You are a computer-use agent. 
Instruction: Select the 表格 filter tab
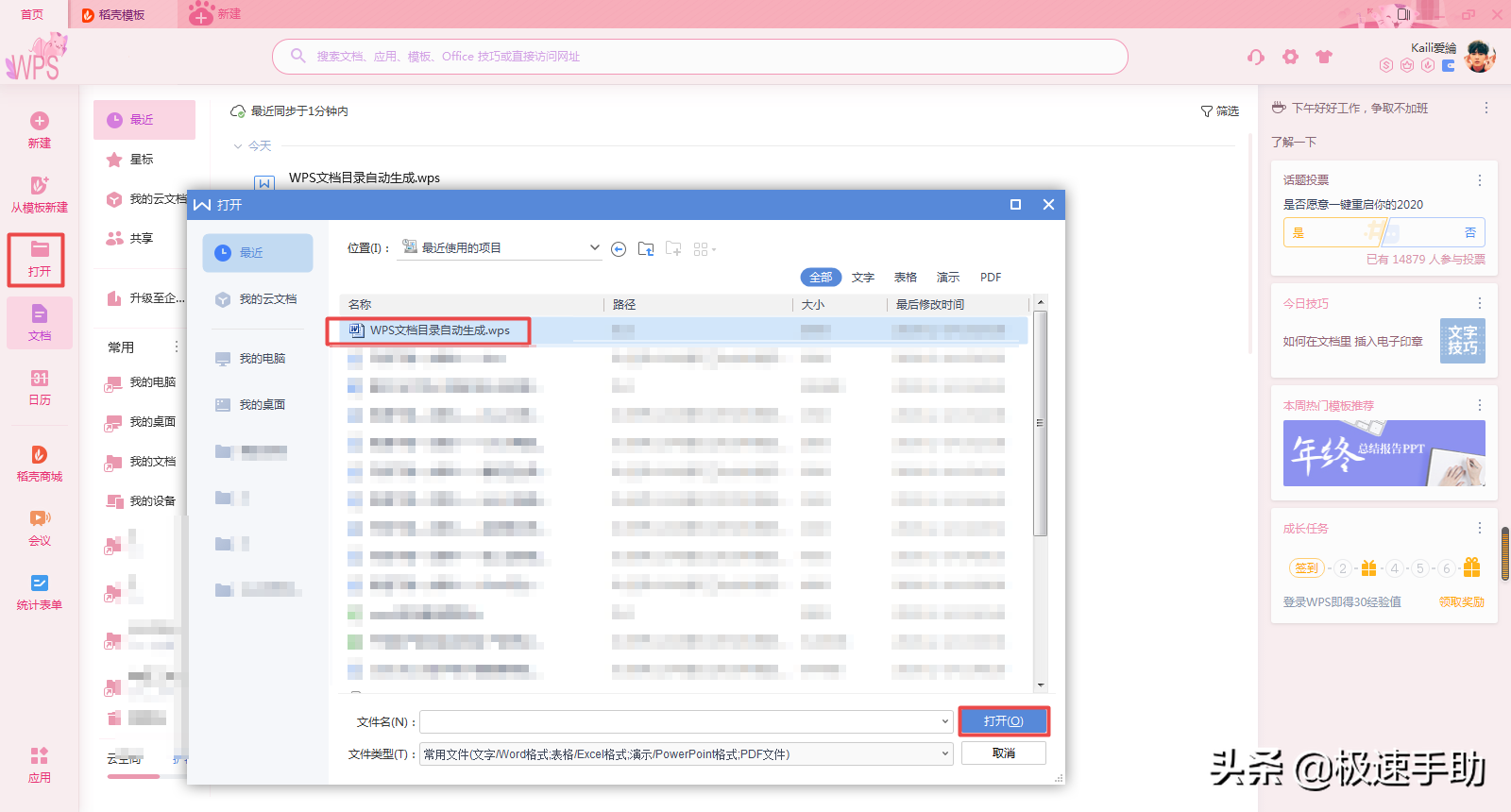pyautogui.click(x=906, y=278)
